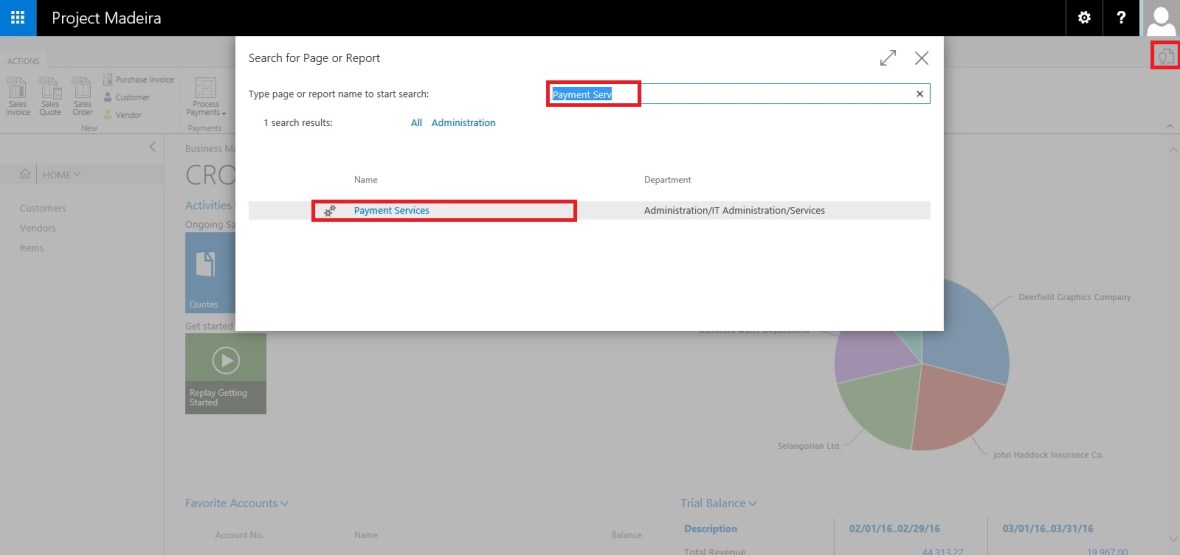Viewport: 1180px width, 555px height.
Task: Open the user profile avatar
Action: point(1161,18)
